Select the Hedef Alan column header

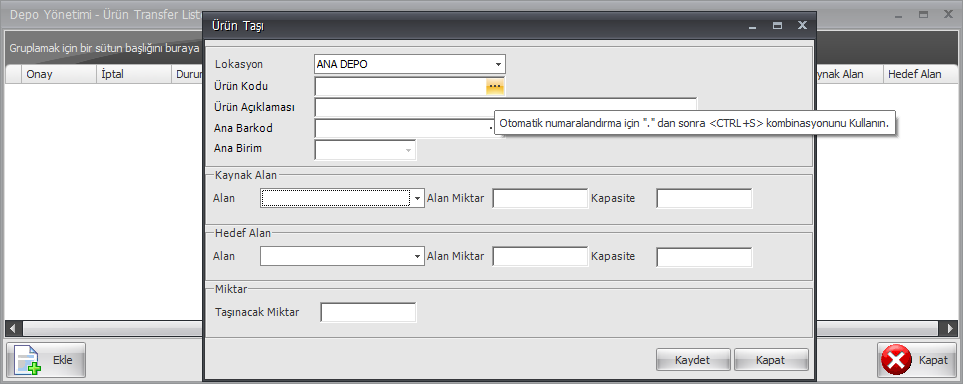(914, 74)
